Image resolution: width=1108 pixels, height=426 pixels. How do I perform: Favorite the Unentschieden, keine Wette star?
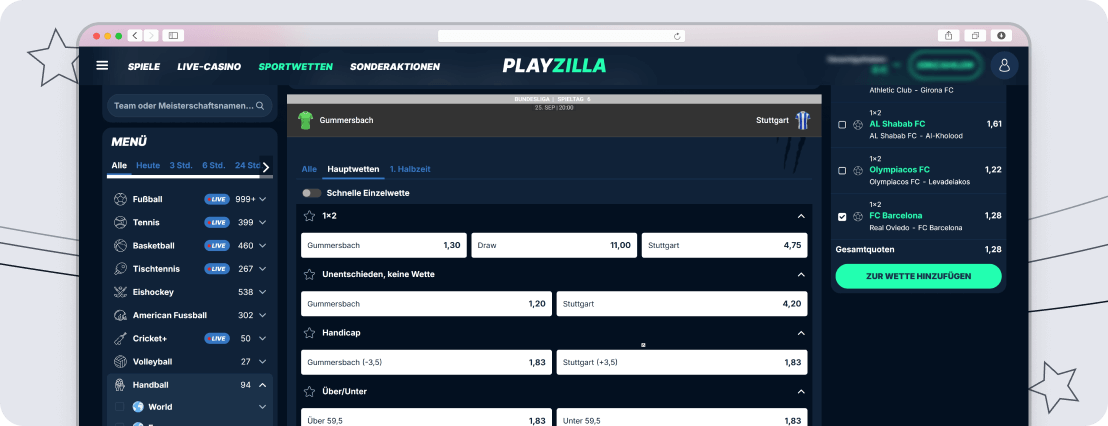309,274
